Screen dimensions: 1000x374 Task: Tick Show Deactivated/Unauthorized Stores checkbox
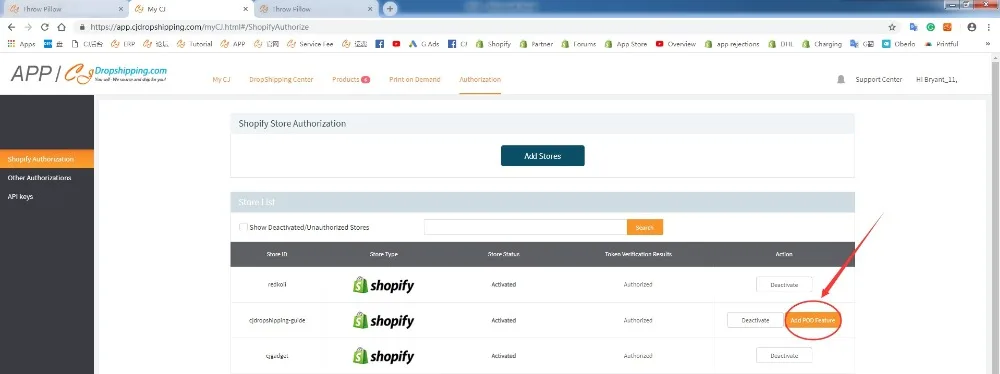243,227
